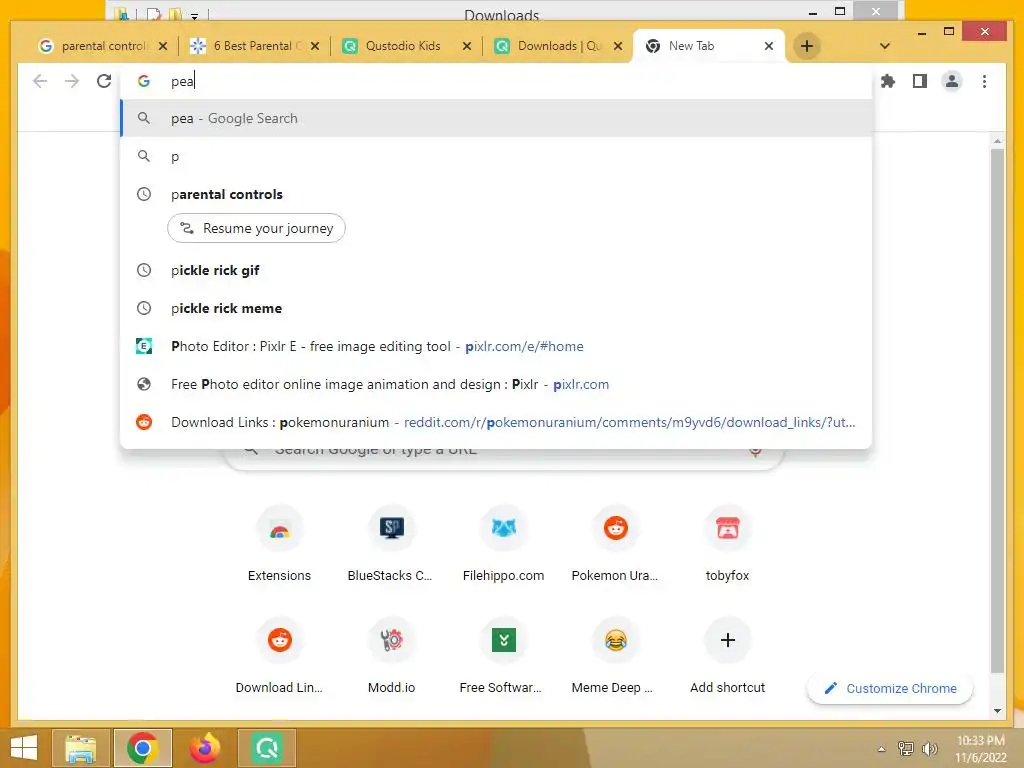Screen dimensions: 1024x768
Task: Open a new tab with plus button
Action: click(x=807, y=46)
